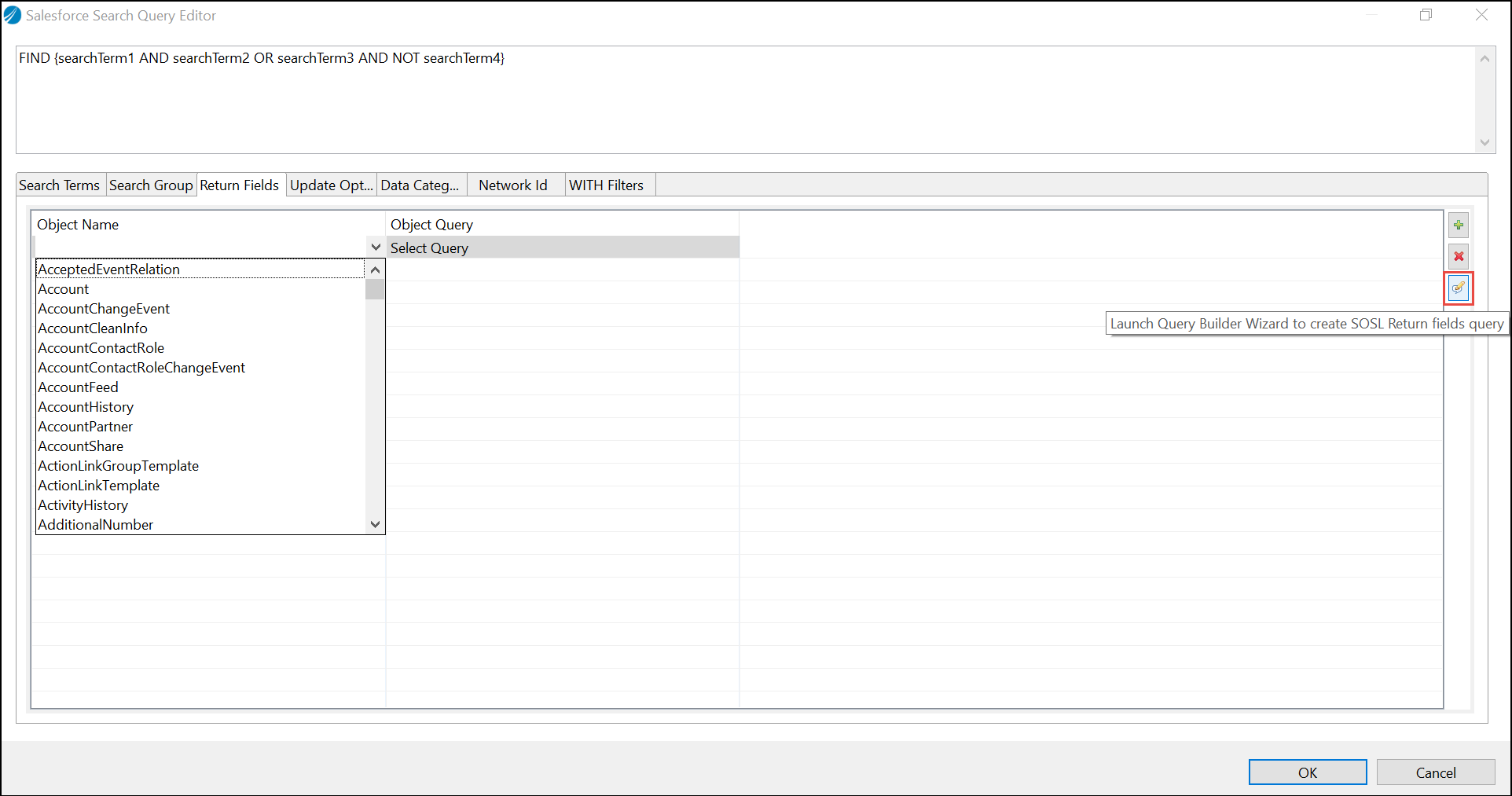Viewport: 1512px width, 796px height.
Task: Choose AccountChangeEvent in the list
Action: 200,309
